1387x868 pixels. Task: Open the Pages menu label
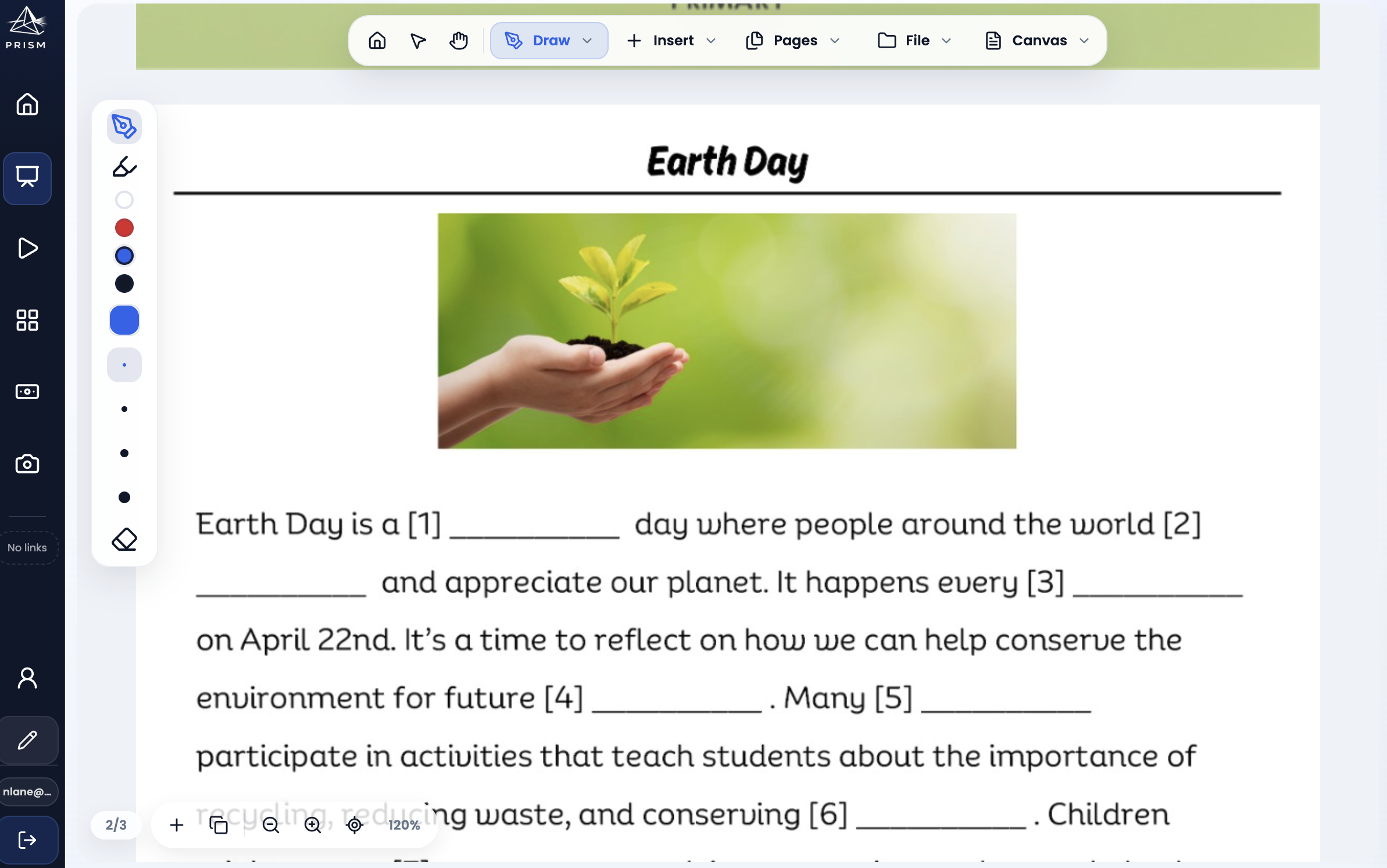click(x=795, y=41)
